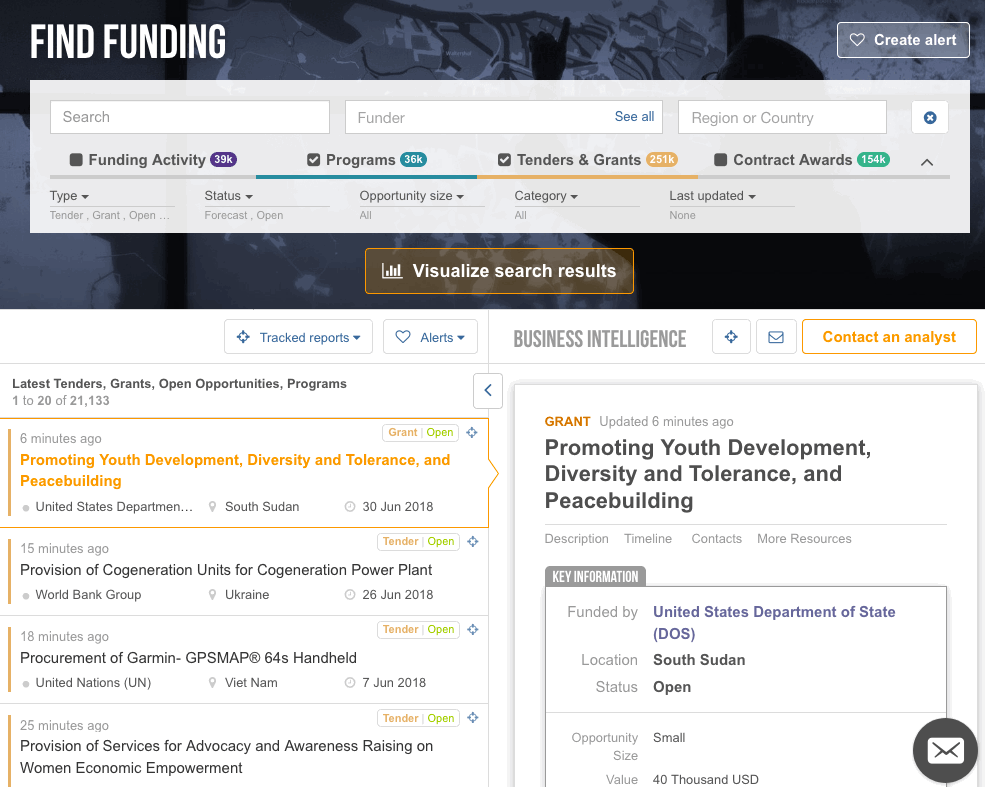Toggle the Funding Activity checkbox
The image size is (985, 787).
[76, 160]
